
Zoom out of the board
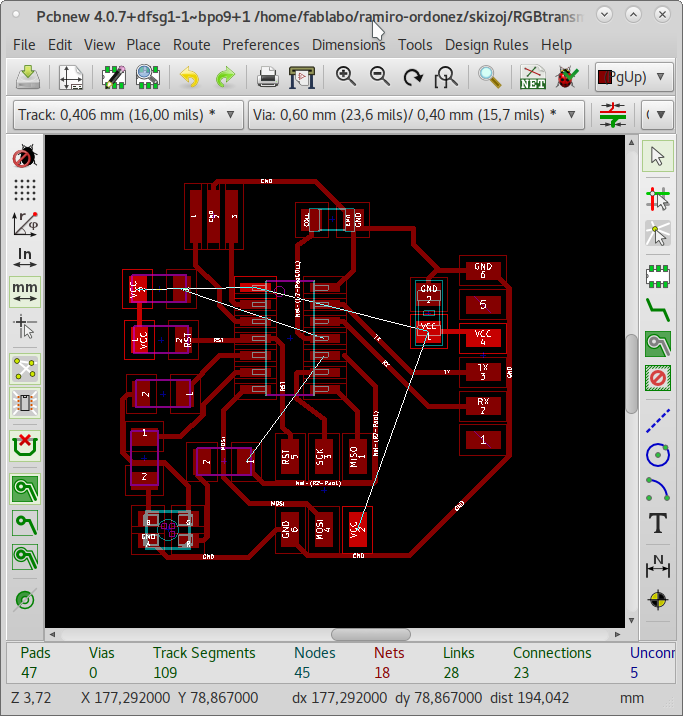379,77
